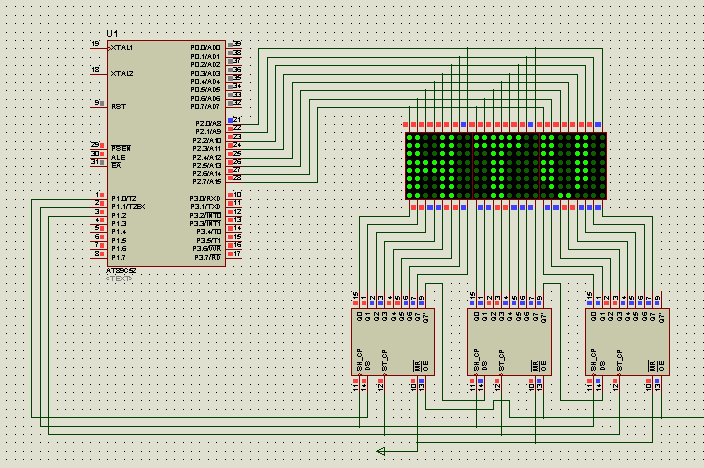The width and height of the screenshot is (704, 468).
Task: Click the AT89C52 microcontroller body
Action: pyautogui.click(x=167, y=150)
